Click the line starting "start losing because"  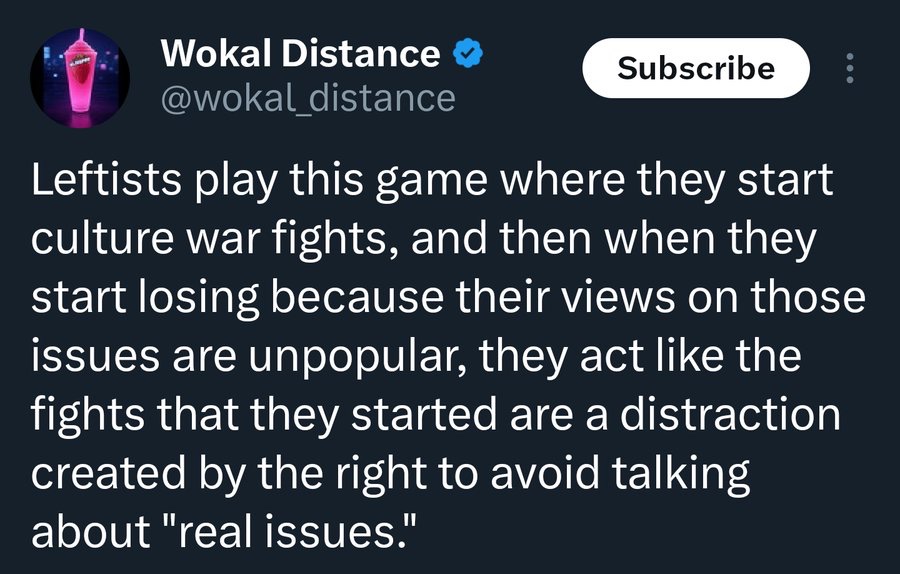click(x=448, y=298)
